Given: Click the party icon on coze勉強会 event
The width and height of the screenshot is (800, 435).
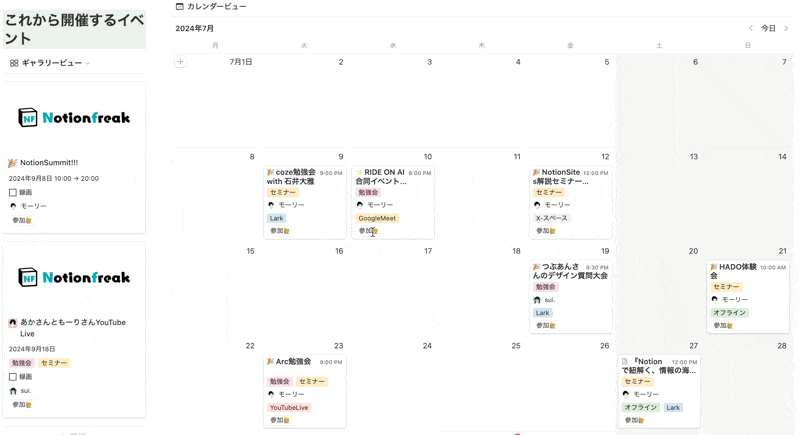Looking at the screenshot, I should coord(270,172).
